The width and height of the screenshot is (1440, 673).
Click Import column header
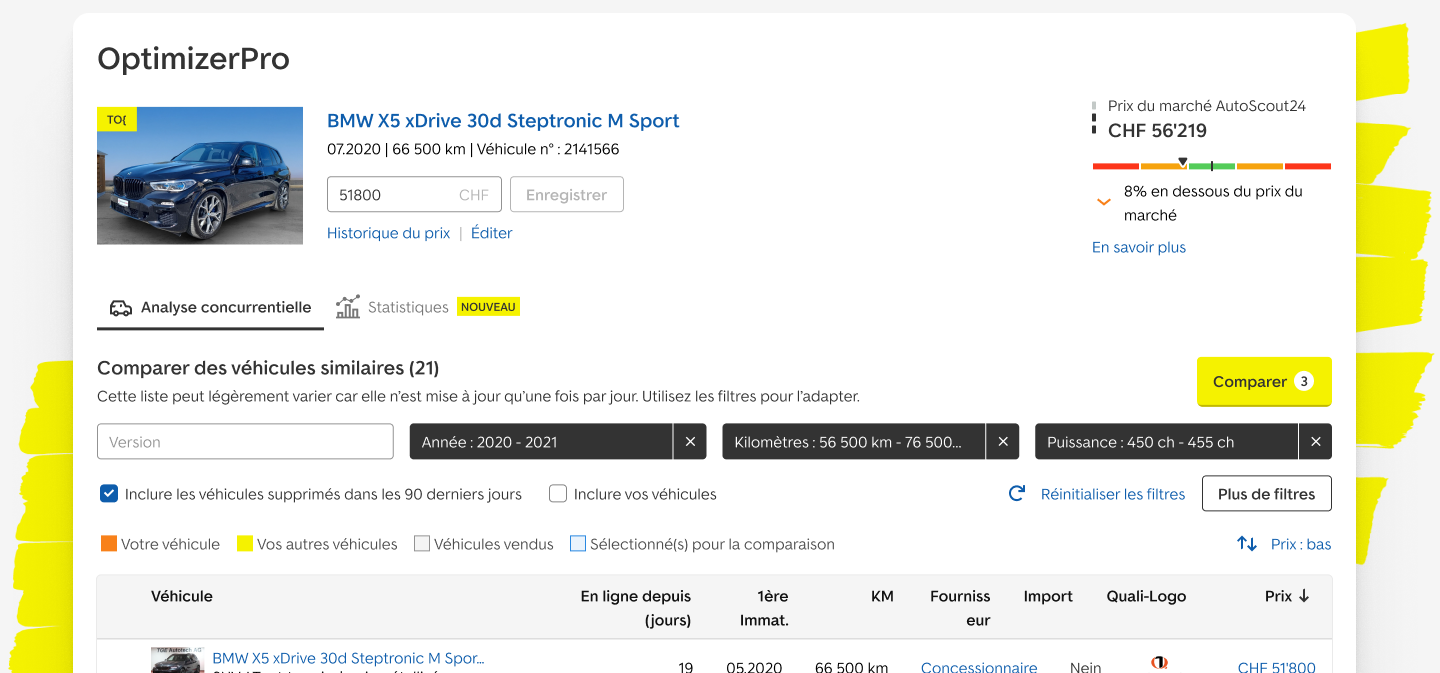tap(1048, 596)
